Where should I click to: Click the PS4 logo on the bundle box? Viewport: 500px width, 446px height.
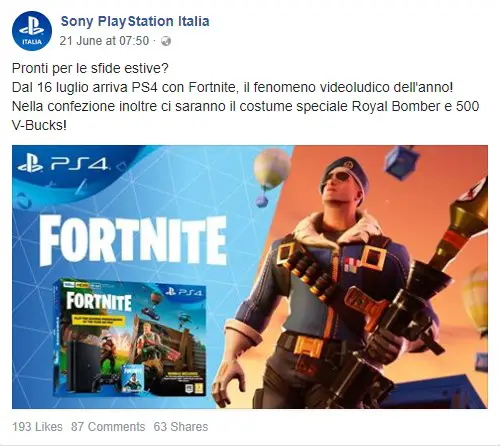184,292
